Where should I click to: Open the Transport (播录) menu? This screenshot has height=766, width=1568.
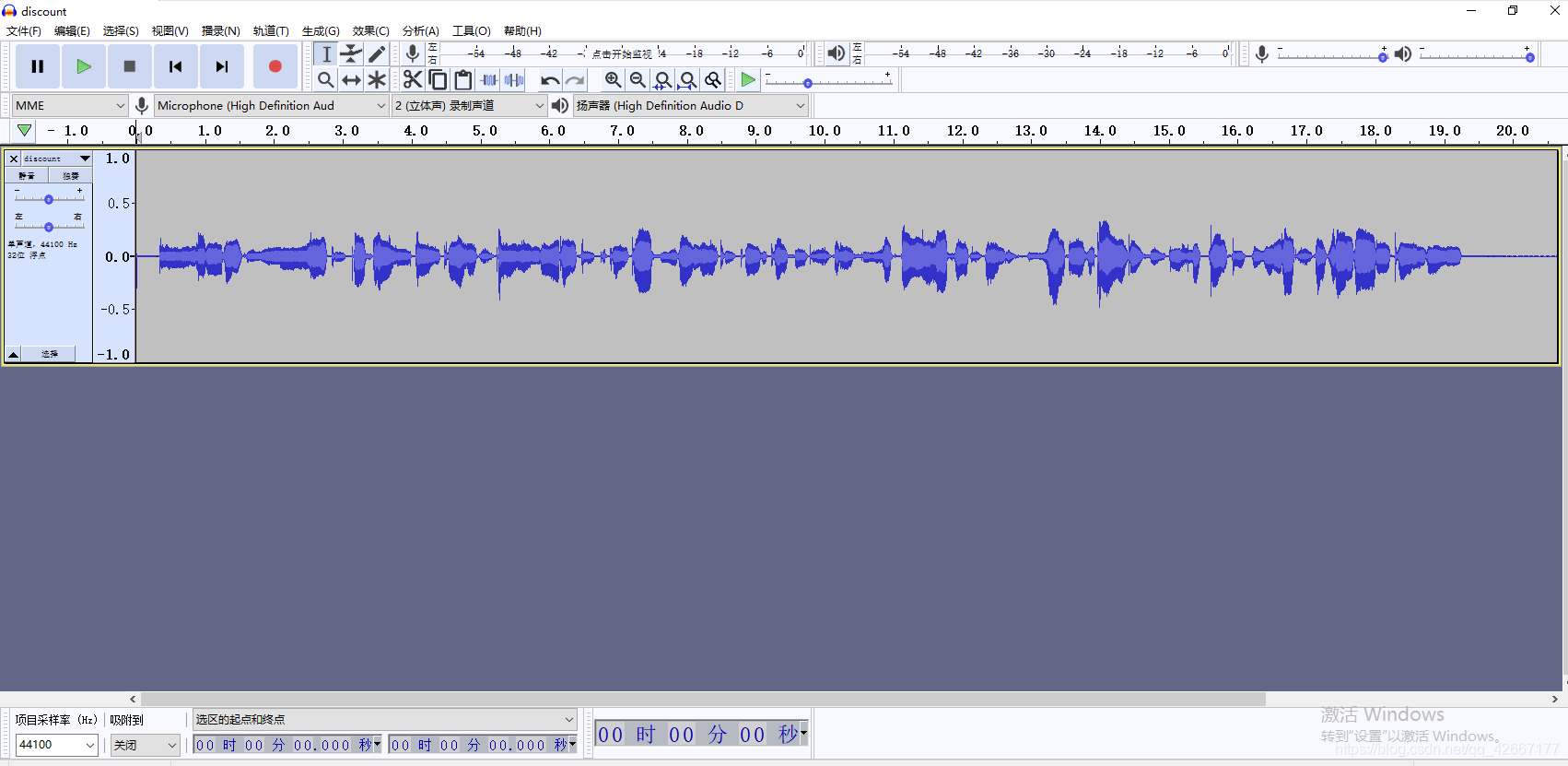221,31
